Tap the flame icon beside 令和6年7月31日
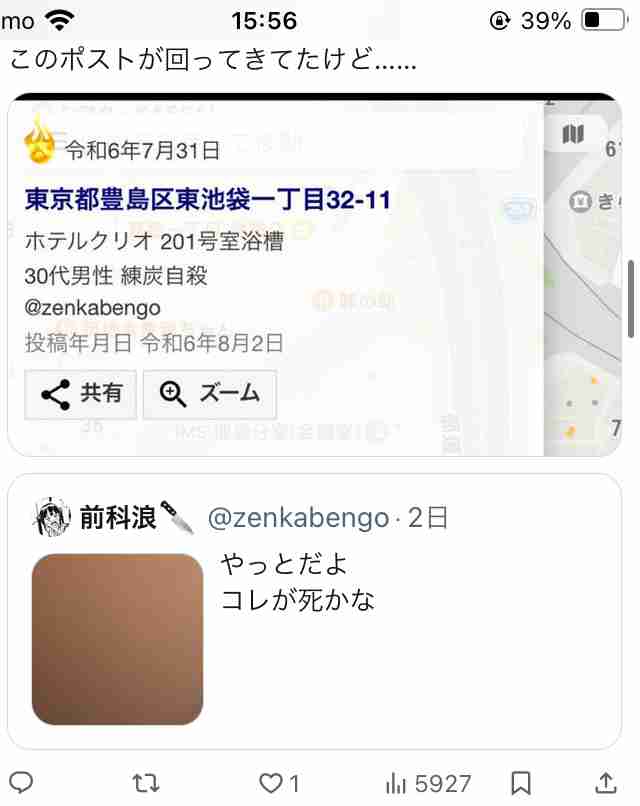 pyautogui.click(x=40, y=139)
